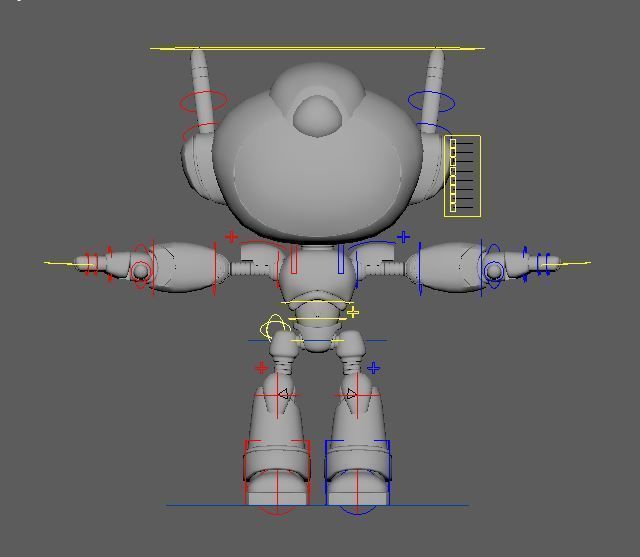Select the yellow plus control beside the waist
Screen dimensions: 640x557
point(353,313)
